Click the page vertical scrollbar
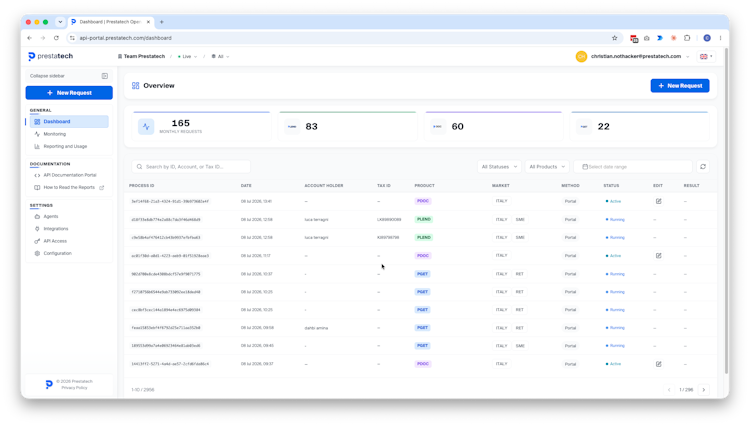 tap(727, 210)
